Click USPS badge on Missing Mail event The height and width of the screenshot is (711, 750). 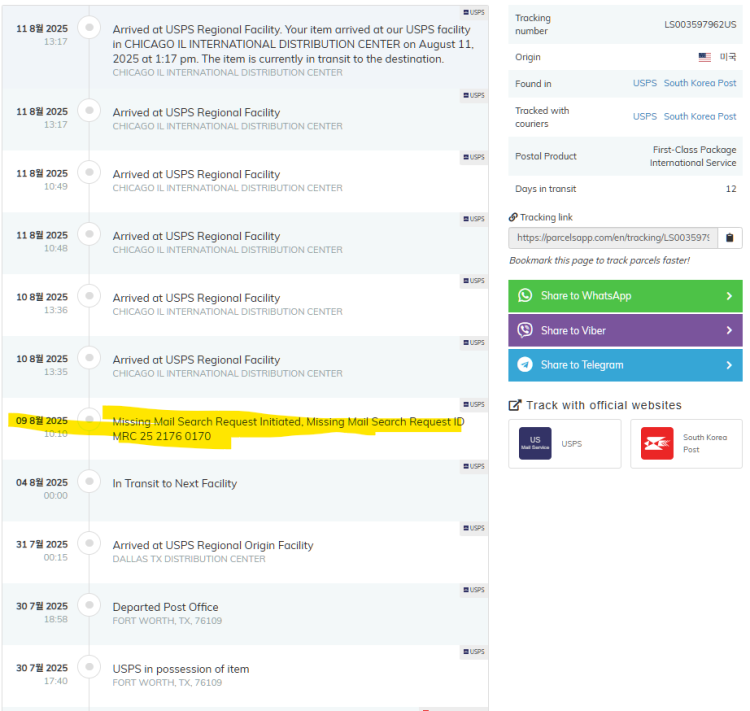click(474, 404)
